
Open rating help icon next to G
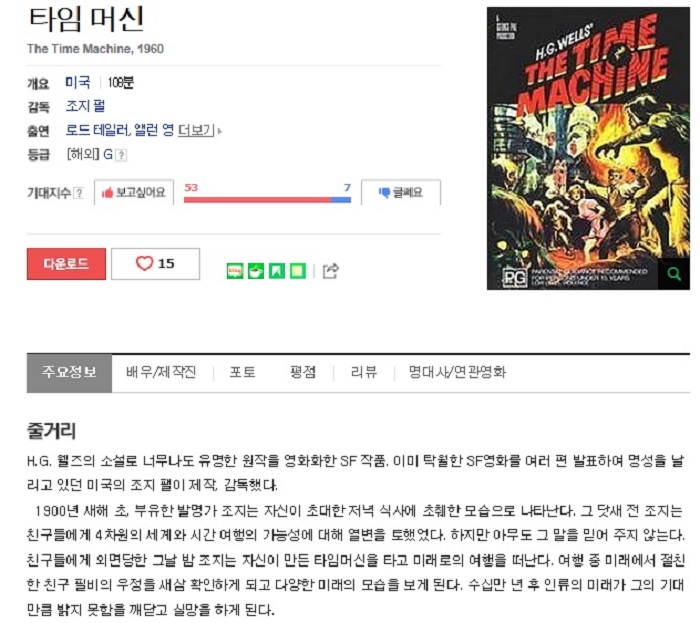click(121, 155)
